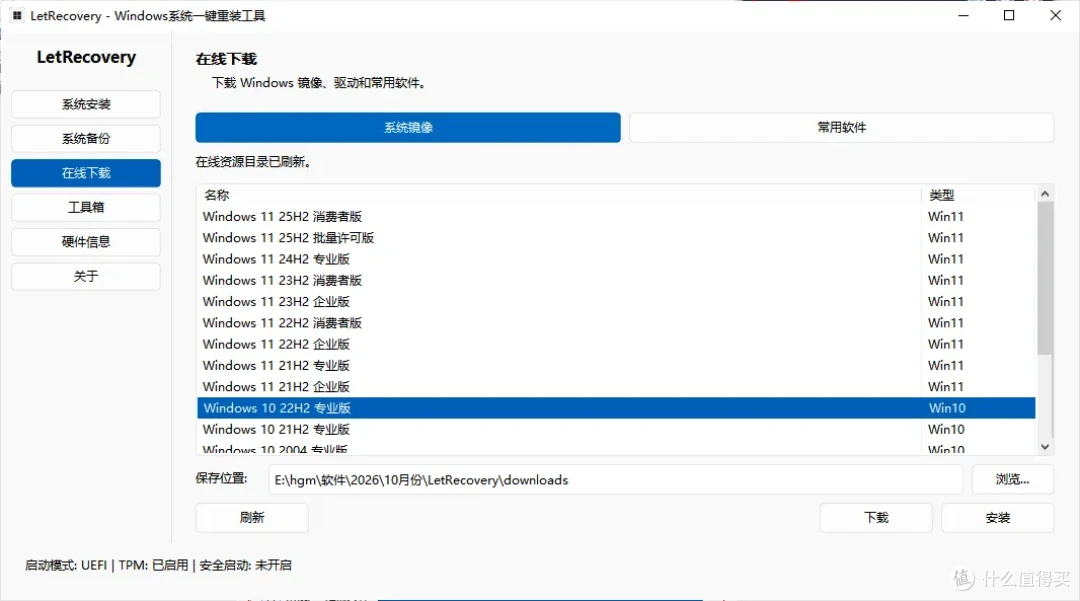1080x601 pixels.
Task: Click the LetRecovery app icon in title bar
Action: [x=17, y=15]
